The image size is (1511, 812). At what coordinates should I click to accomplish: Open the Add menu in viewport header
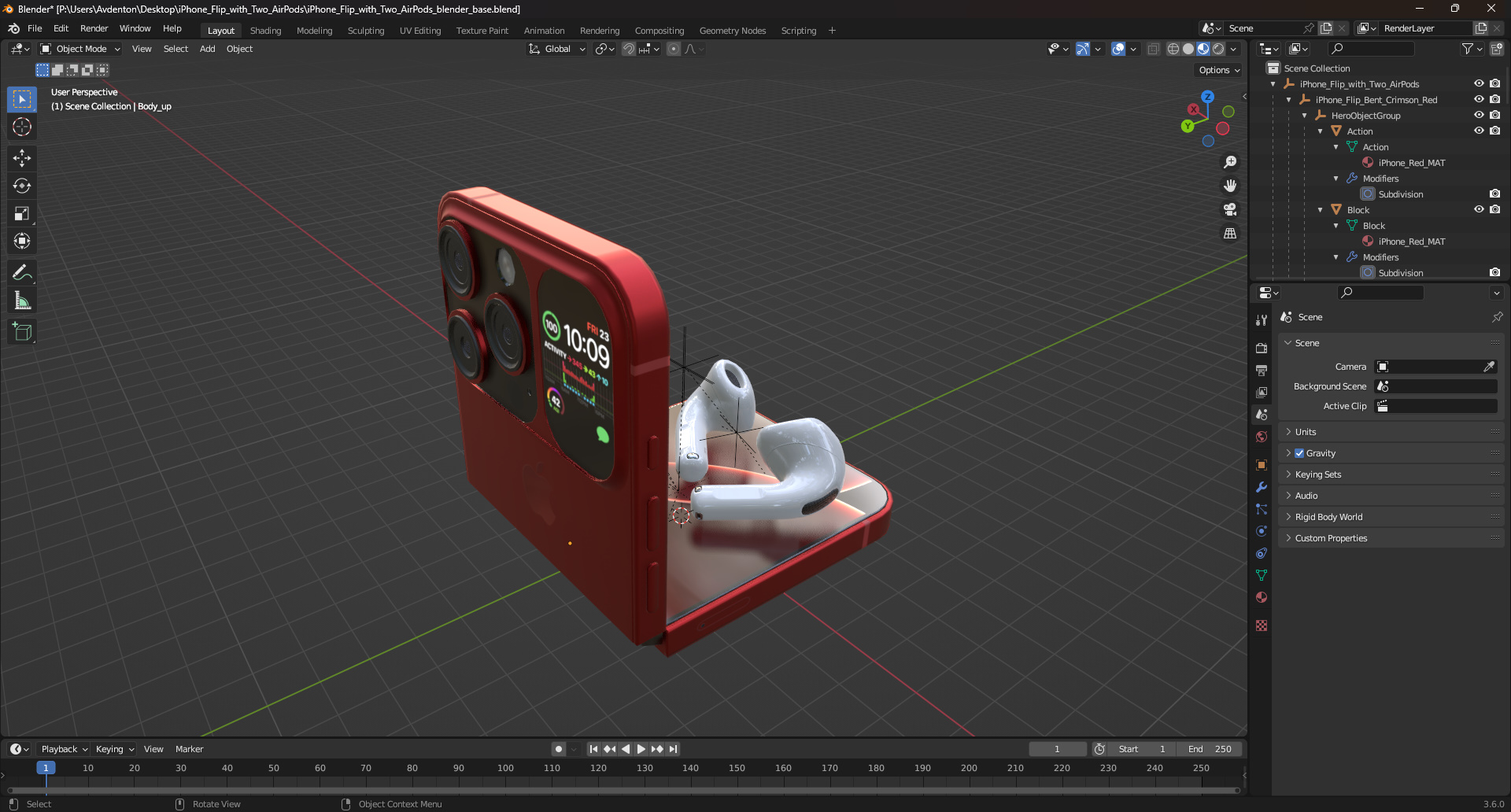click(x=207, y=49)
